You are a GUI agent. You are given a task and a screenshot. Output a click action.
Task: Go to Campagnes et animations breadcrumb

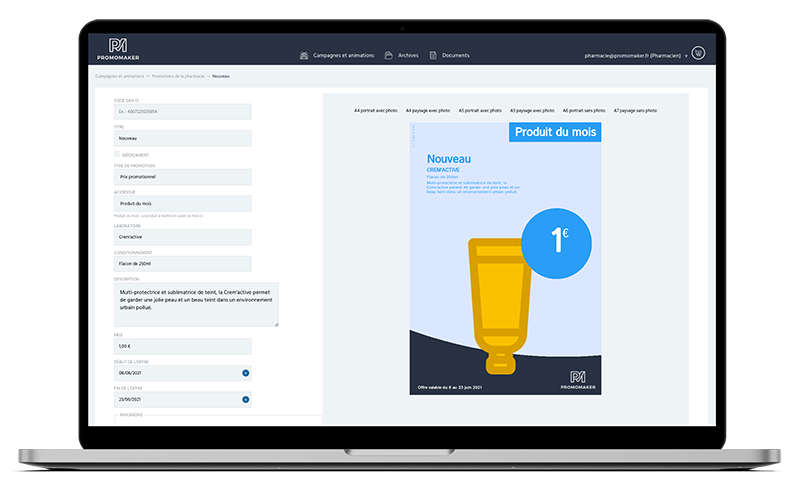coord(119,76)
